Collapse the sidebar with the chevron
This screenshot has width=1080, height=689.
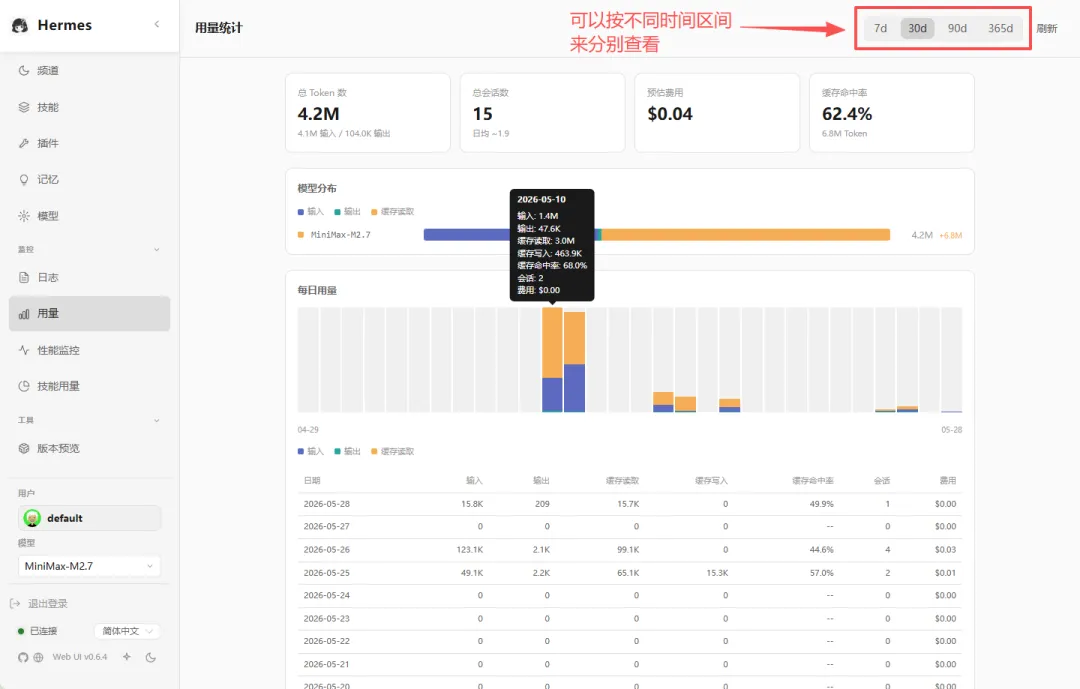tap(157, 24)
